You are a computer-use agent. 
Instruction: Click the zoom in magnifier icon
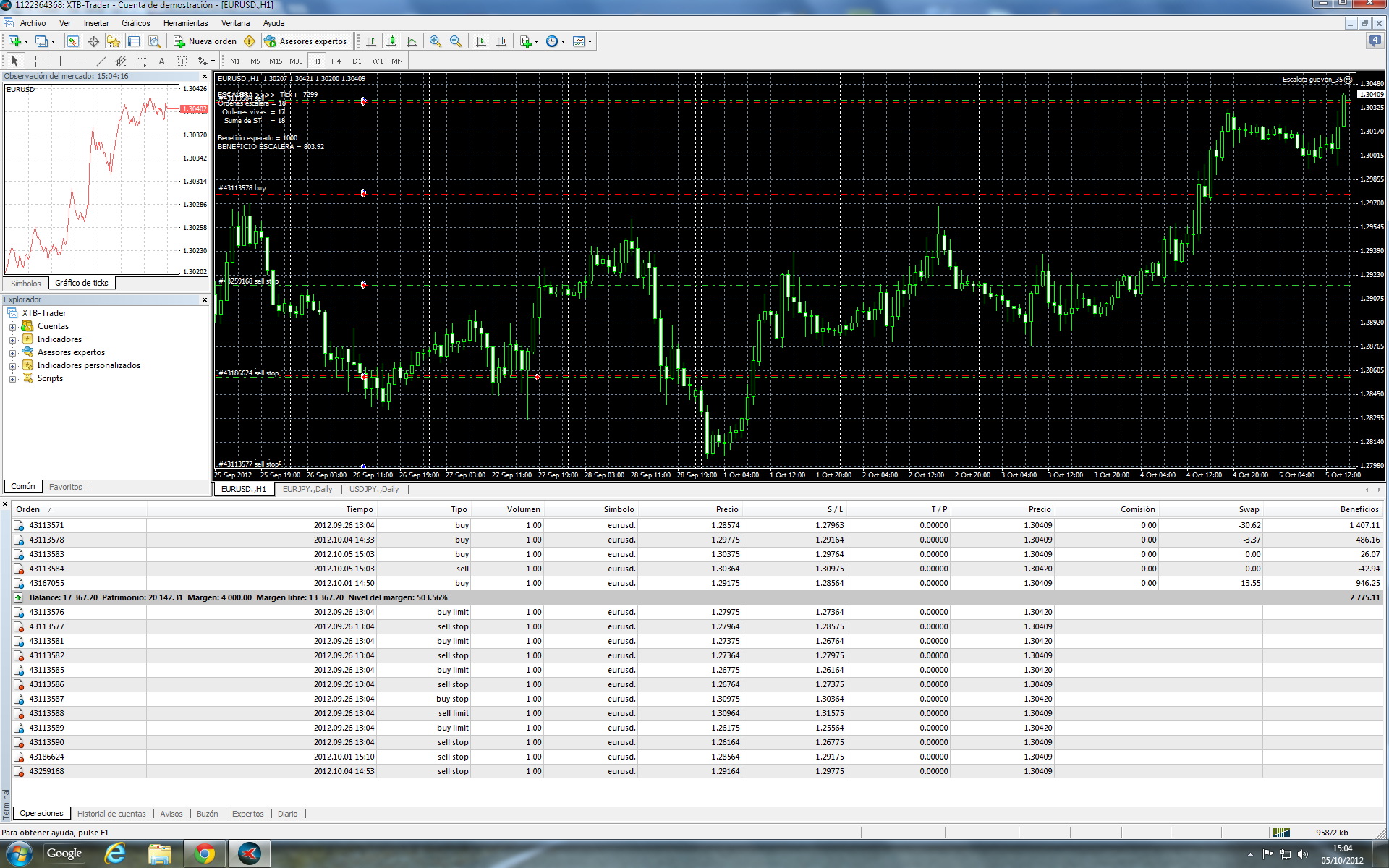click(x=435, y=41)
